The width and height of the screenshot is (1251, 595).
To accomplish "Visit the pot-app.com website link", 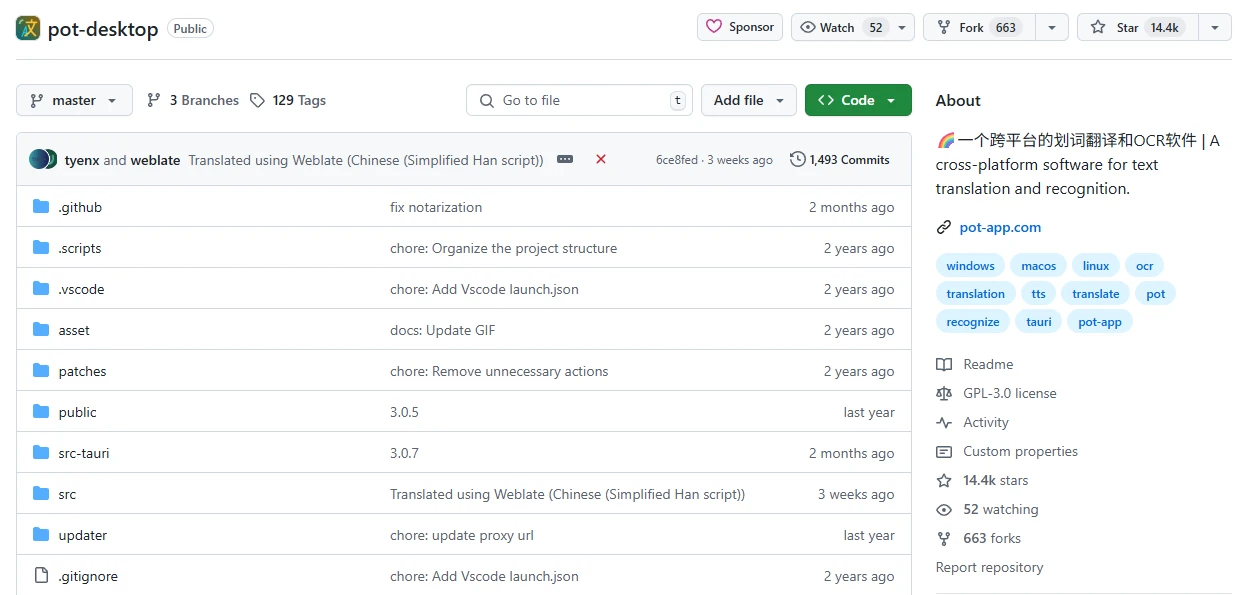I will (1000, 227).
